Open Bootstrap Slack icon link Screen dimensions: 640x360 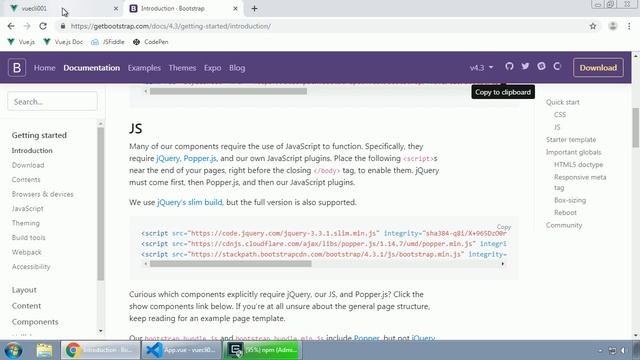(x=541, y=66)
